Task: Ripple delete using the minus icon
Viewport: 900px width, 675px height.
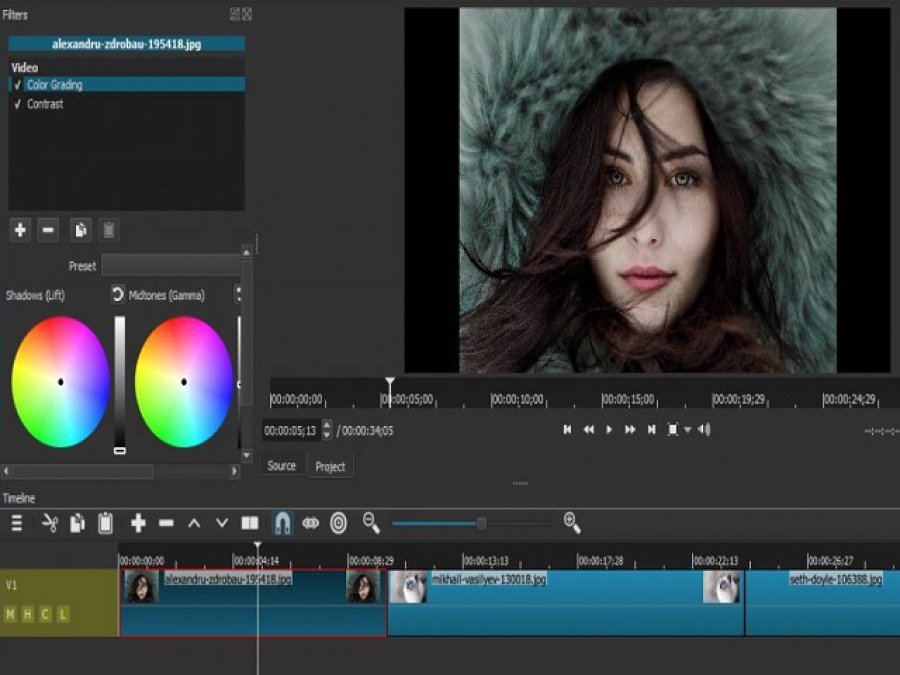Action: click(x=165, y=522)
